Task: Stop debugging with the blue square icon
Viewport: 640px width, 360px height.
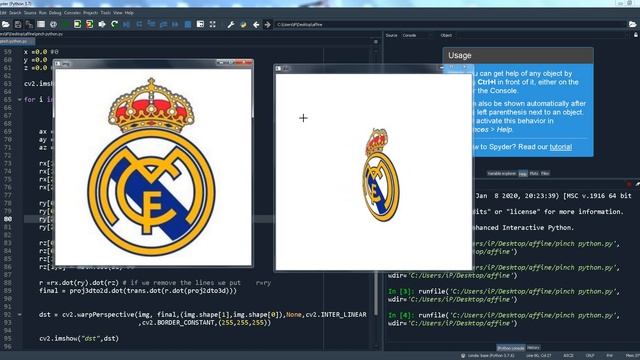Action: coord(188,24)
